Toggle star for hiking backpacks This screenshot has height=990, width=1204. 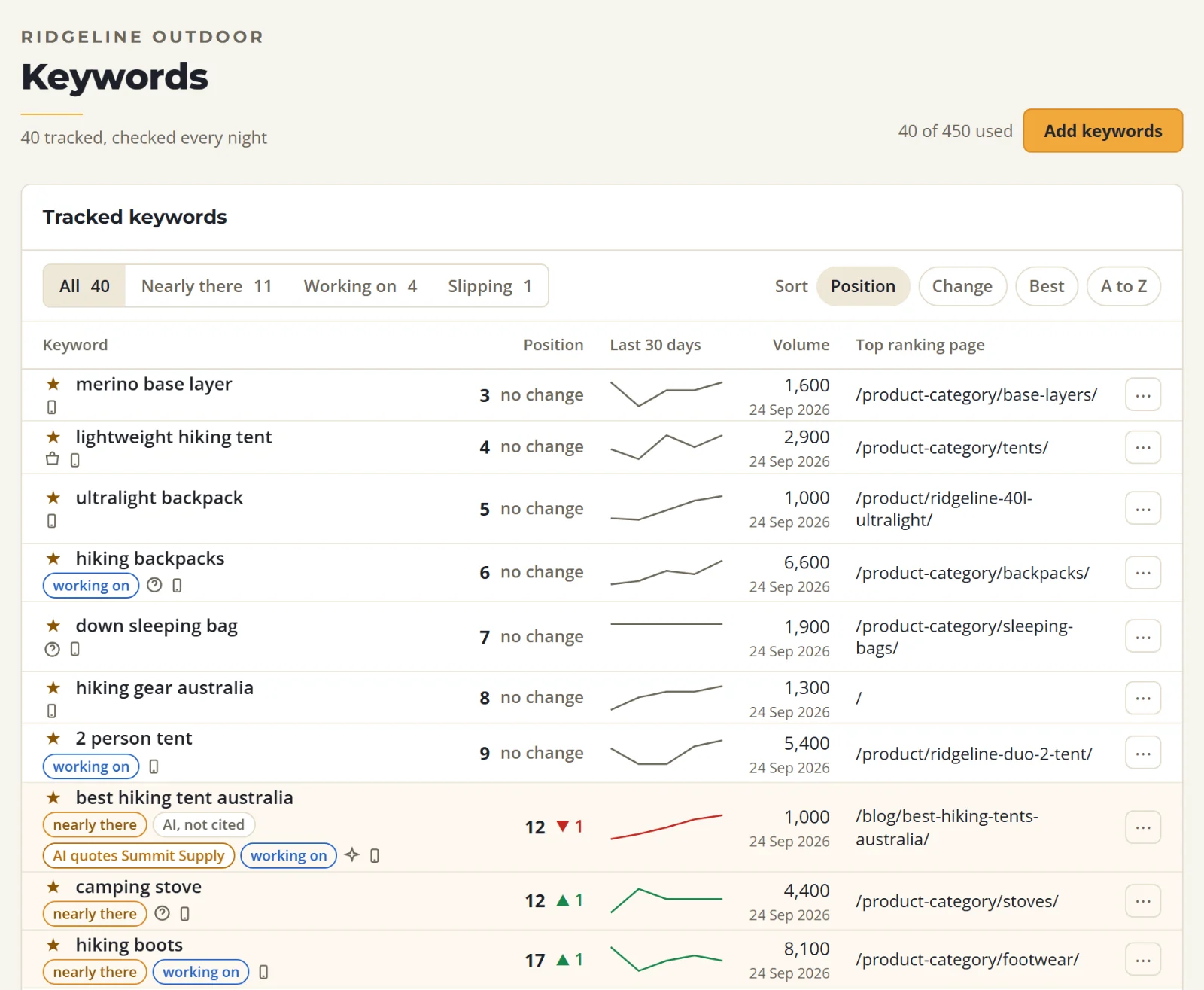53,559
